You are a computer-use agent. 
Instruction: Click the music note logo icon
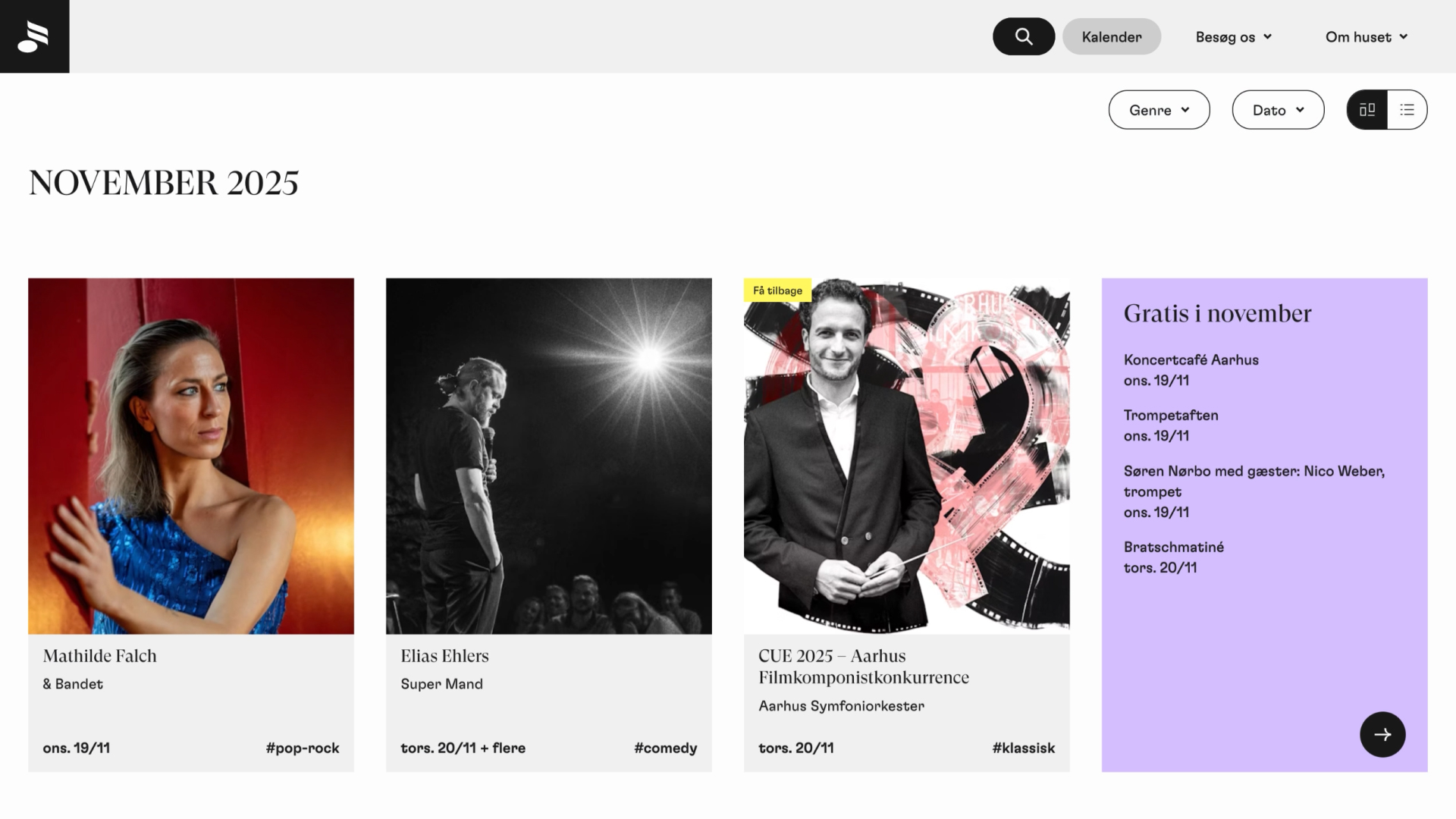coord(34,36)
